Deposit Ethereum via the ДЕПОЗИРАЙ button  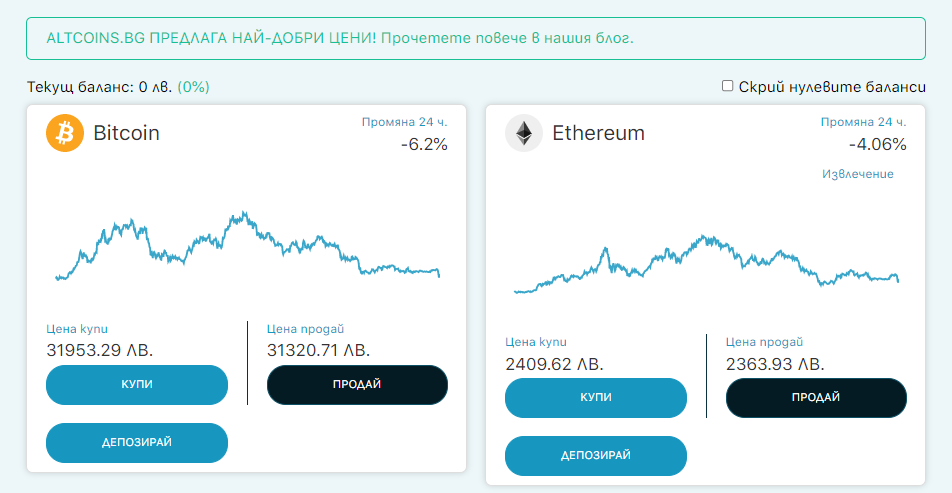pyautogui.click(x=596, y=455)
